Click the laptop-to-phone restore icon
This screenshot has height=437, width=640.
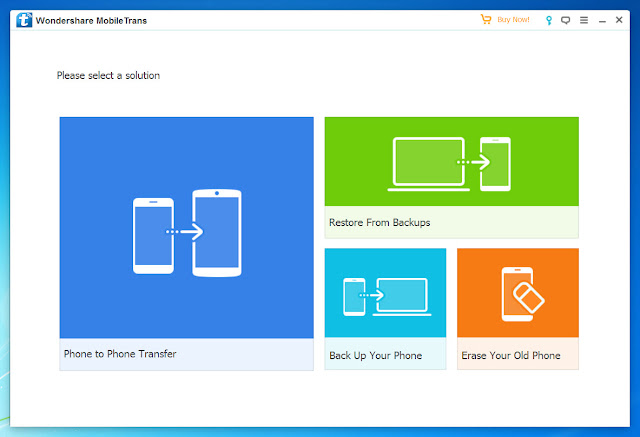[x=449, y=164]
